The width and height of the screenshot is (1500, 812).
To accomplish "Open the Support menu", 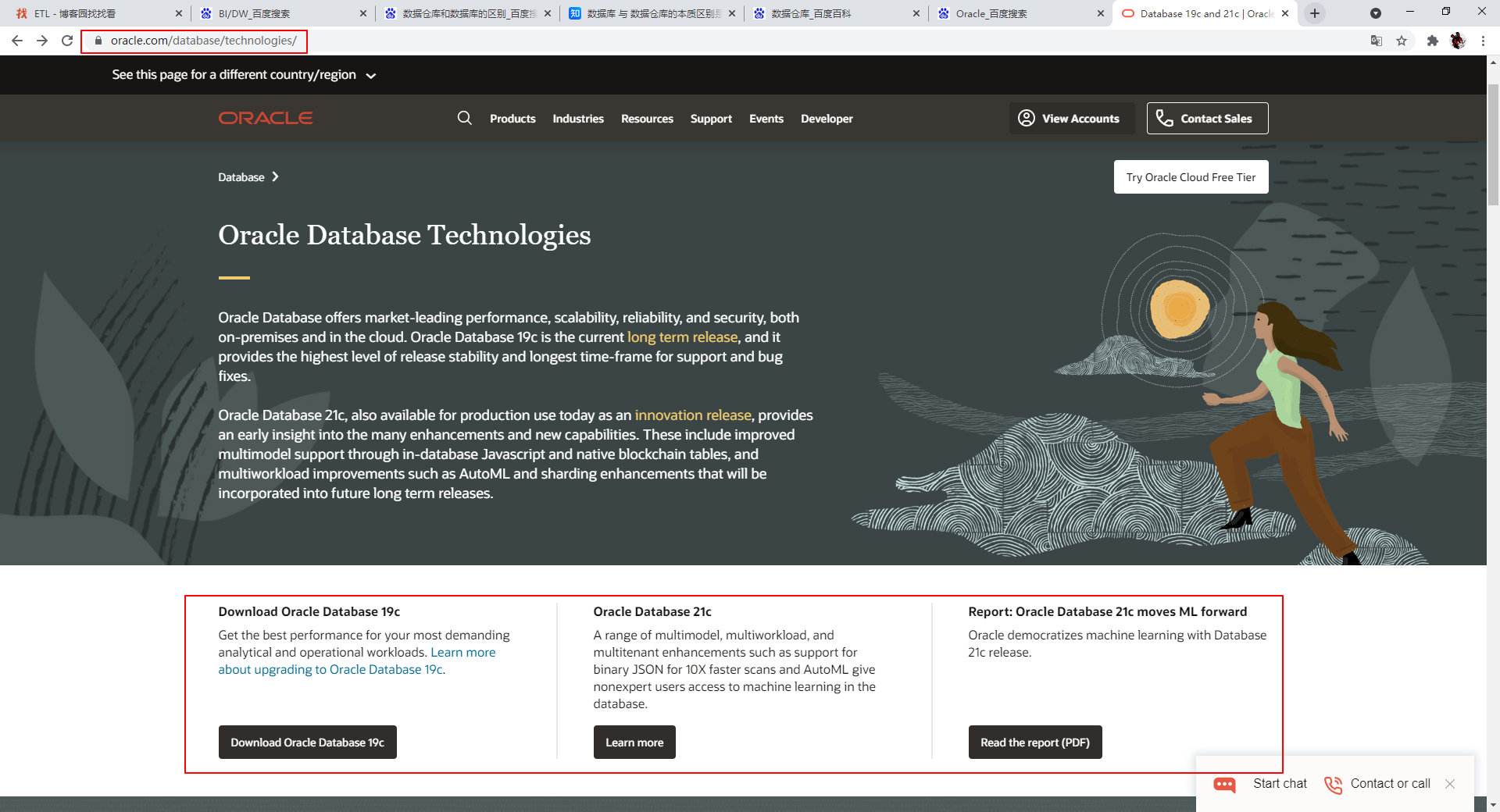I will coord(711,119).
